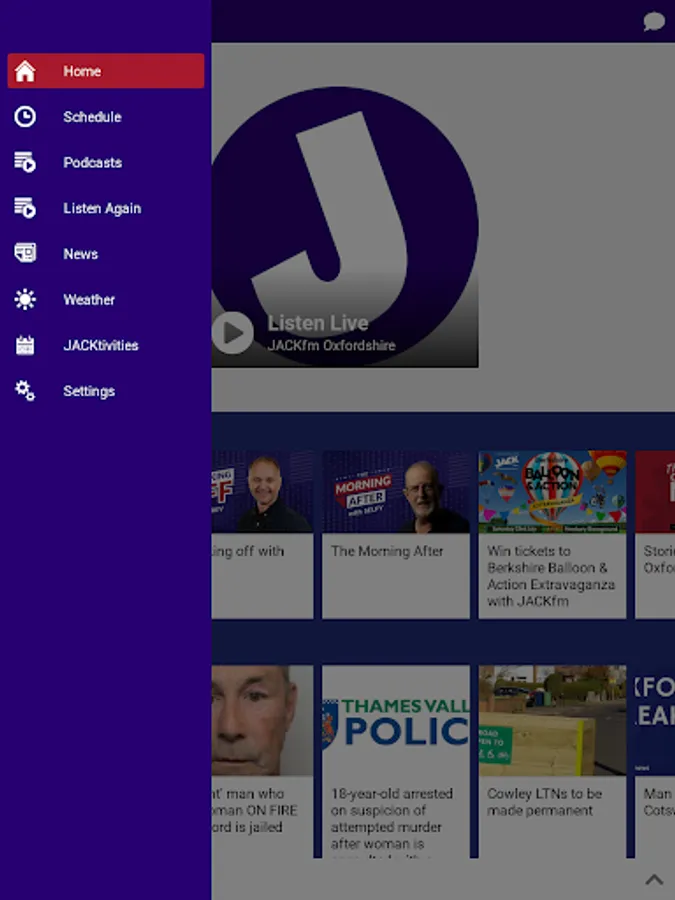Click the Listen Again playlist icon
Image resolution: width=675 pixels, height=900 pixels.
(x=25, y=208)
